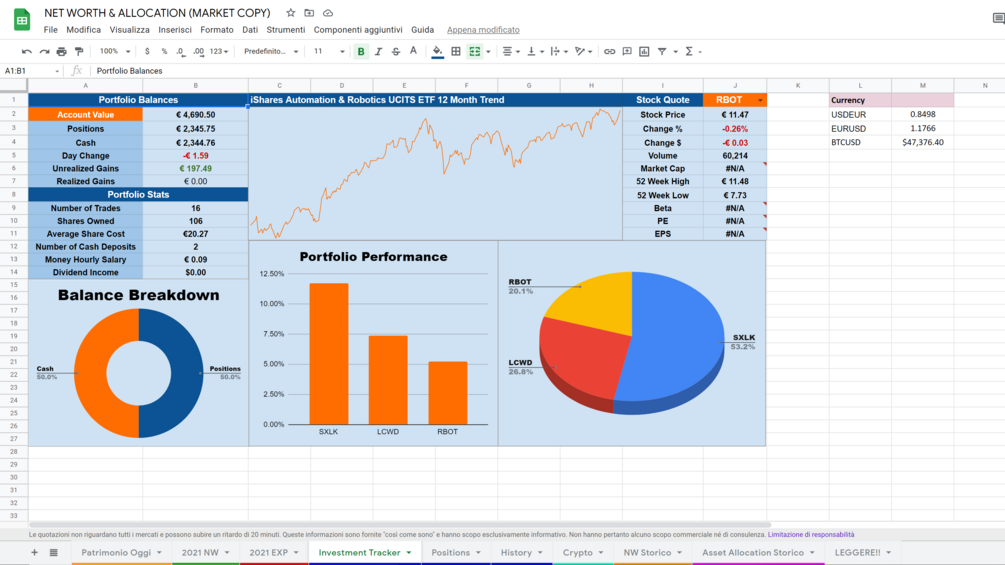Screen dimensions: 1005x565
Task: Click the Google Sheets home logo
Action: coord(22,20)
